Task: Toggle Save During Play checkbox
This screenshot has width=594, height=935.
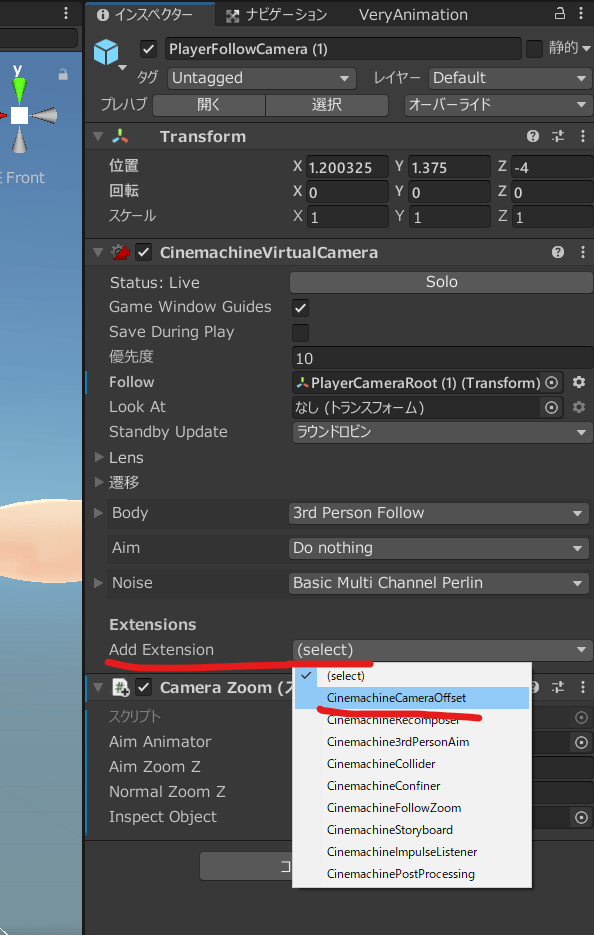Action: pos(301,332)
